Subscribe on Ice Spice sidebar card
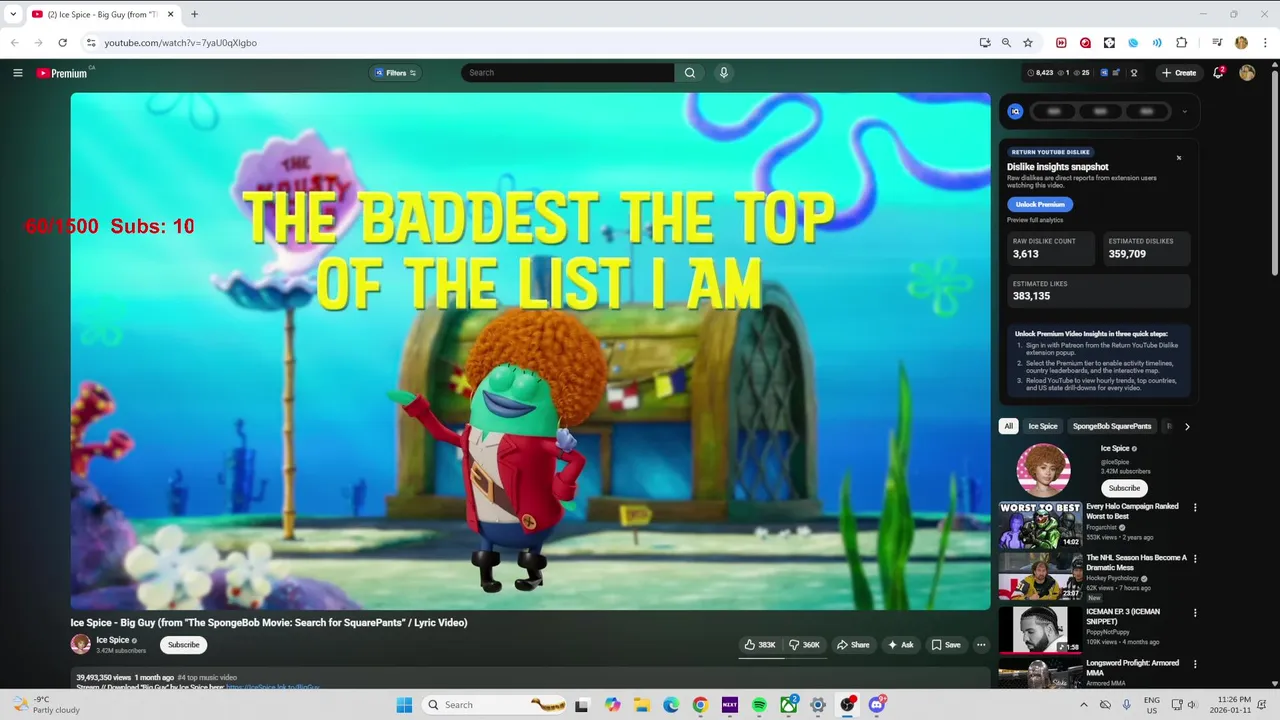This screenshot has height=720, width=1280. [x=1124, y=488]
